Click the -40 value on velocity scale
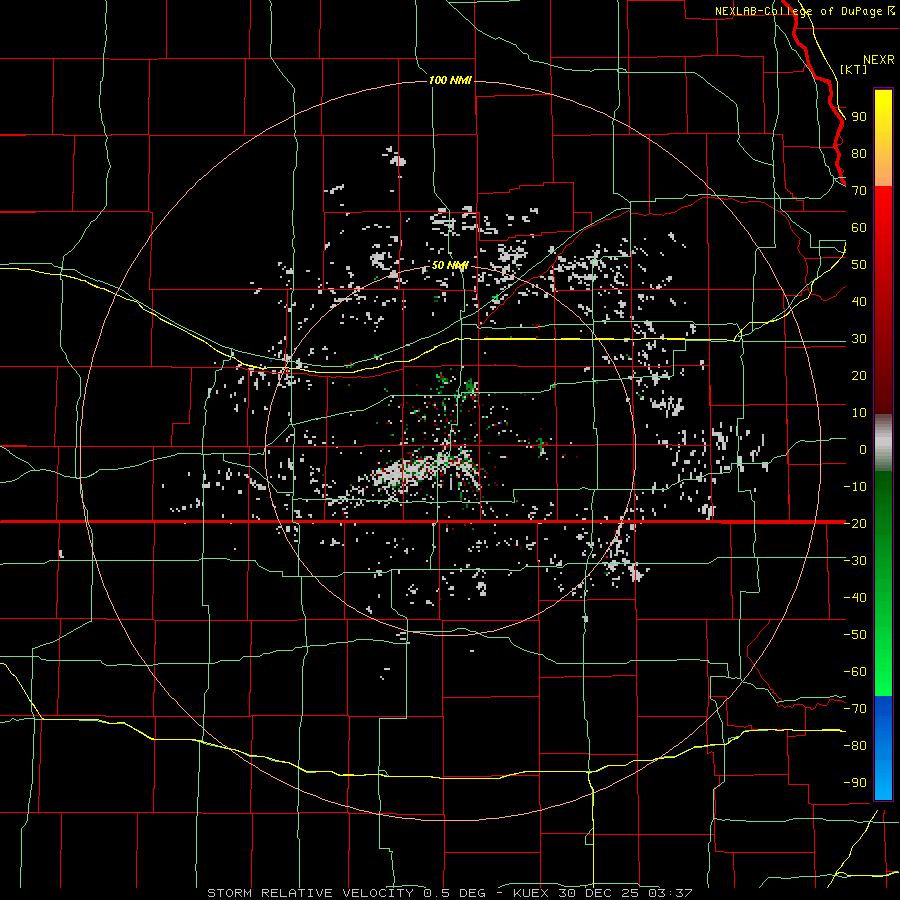Screen dimensions: 900x900 click(855, 598)
